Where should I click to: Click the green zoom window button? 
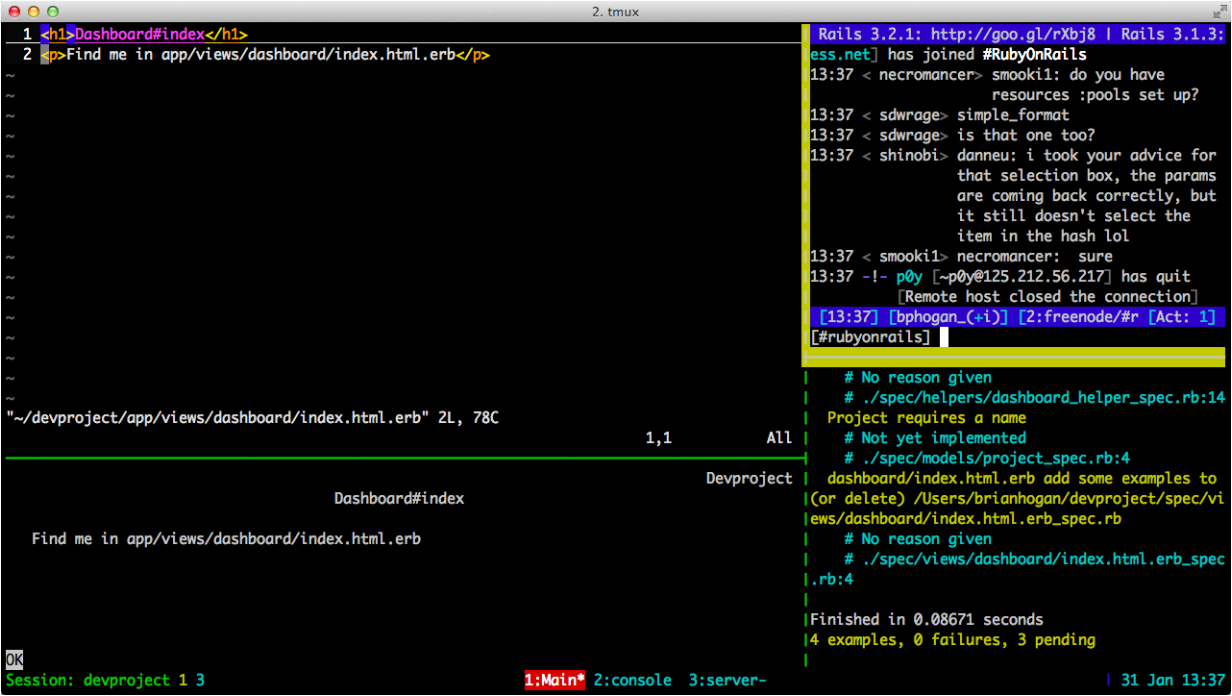53,10
